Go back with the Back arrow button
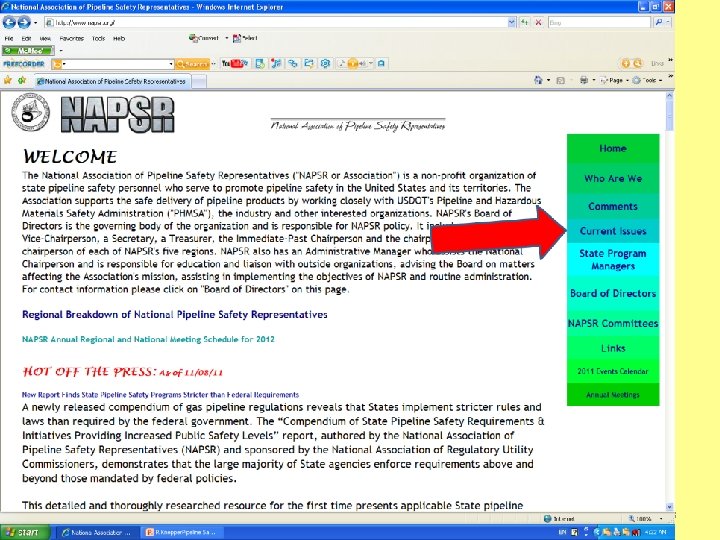The height and width of the screenshot is (540, 720). [9, 22]
